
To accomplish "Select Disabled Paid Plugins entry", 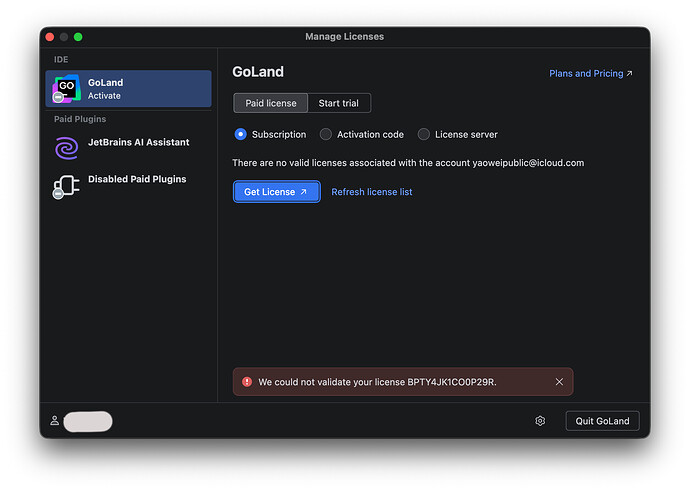I will pyautogui.click(x=128, y=185).
